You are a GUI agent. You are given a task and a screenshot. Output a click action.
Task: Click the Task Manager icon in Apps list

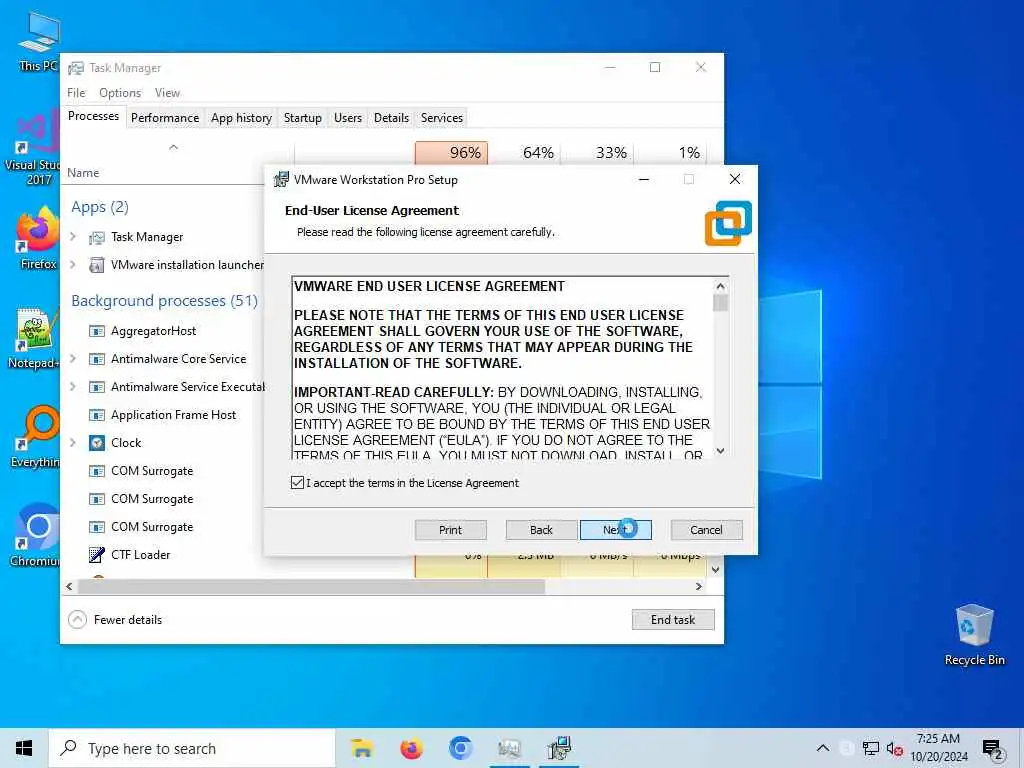pyautogui.click(x=97, y=238)
